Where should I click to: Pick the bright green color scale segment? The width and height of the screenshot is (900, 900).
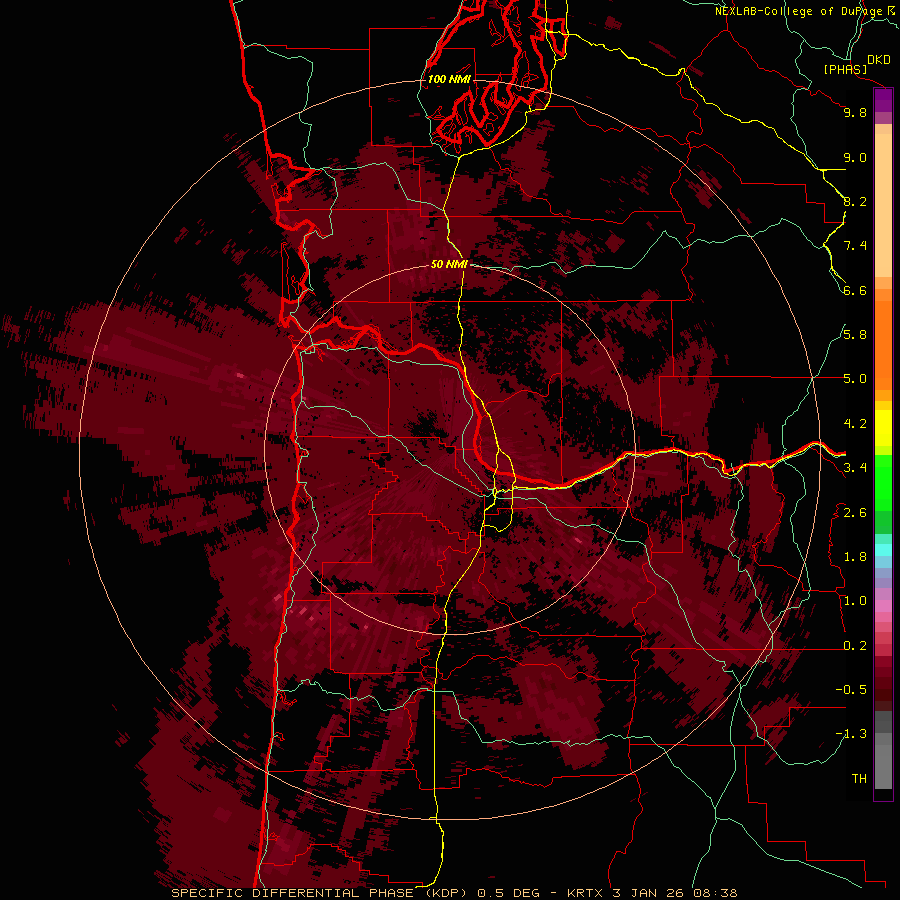coord(883,483)
